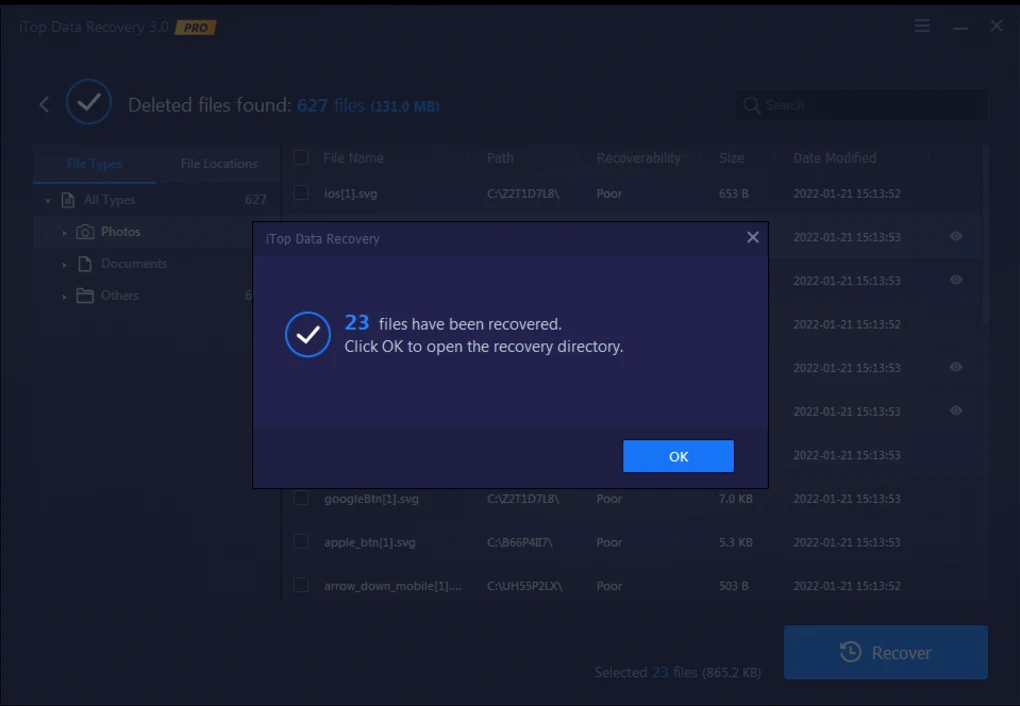Switch to the File Locations tab
1020x706 pixels.
coord(219,164)
